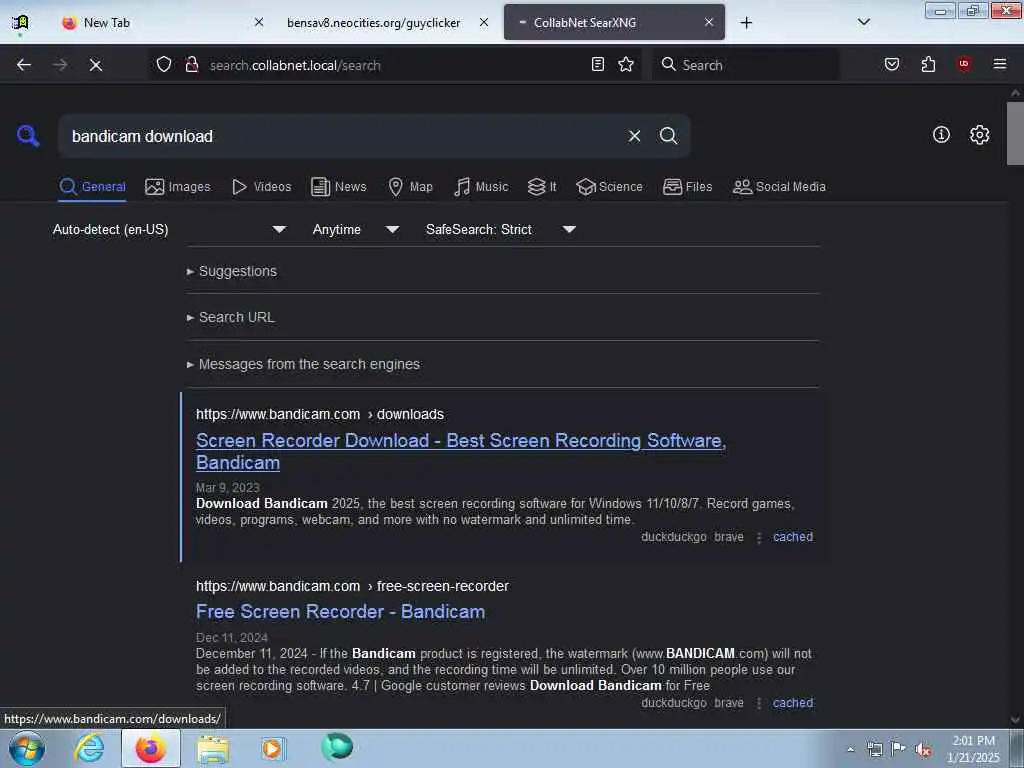Click the network tray icon

pos(874,750)
